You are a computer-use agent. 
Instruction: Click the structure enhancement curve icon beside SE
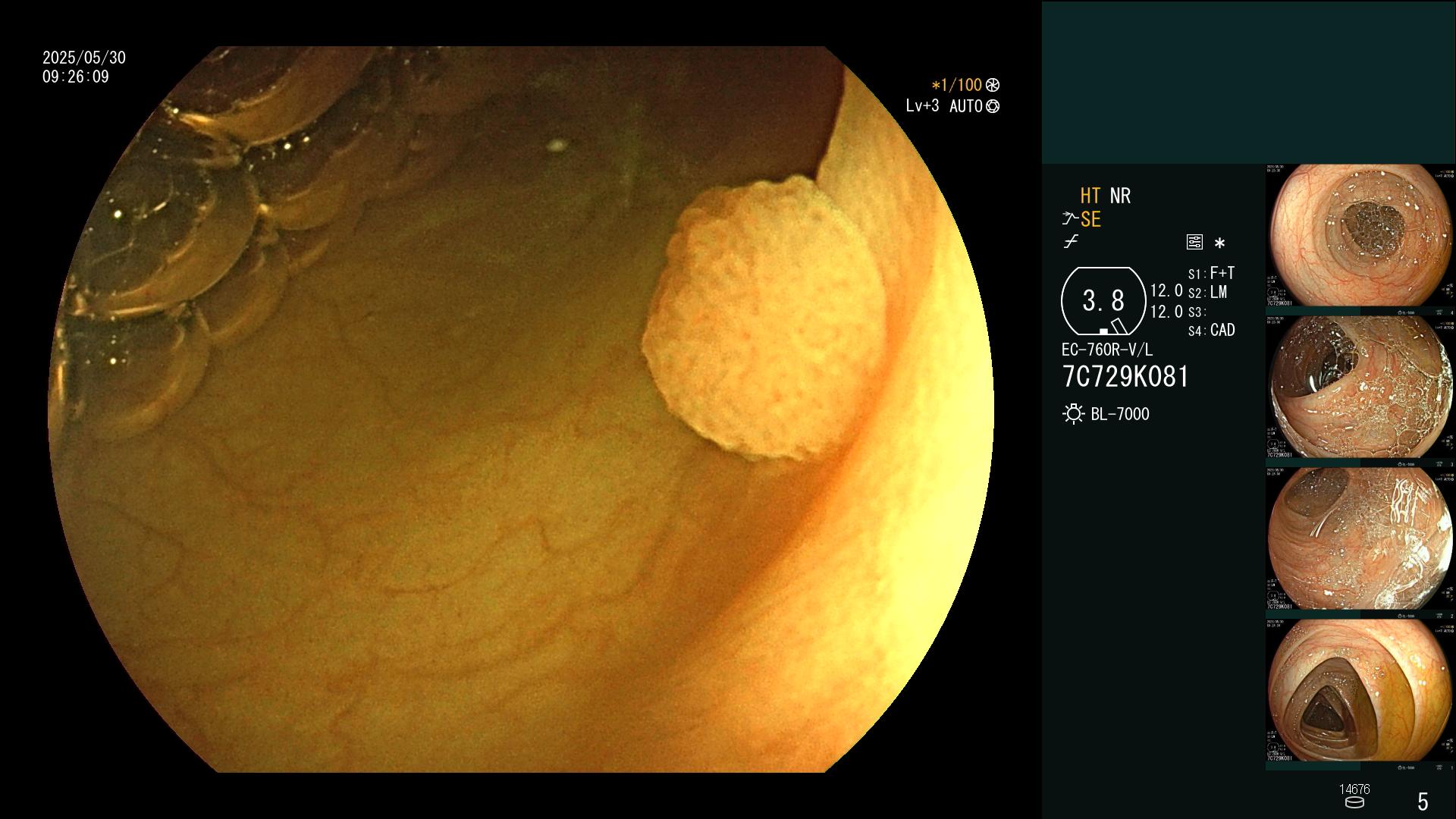[1070, 219]
